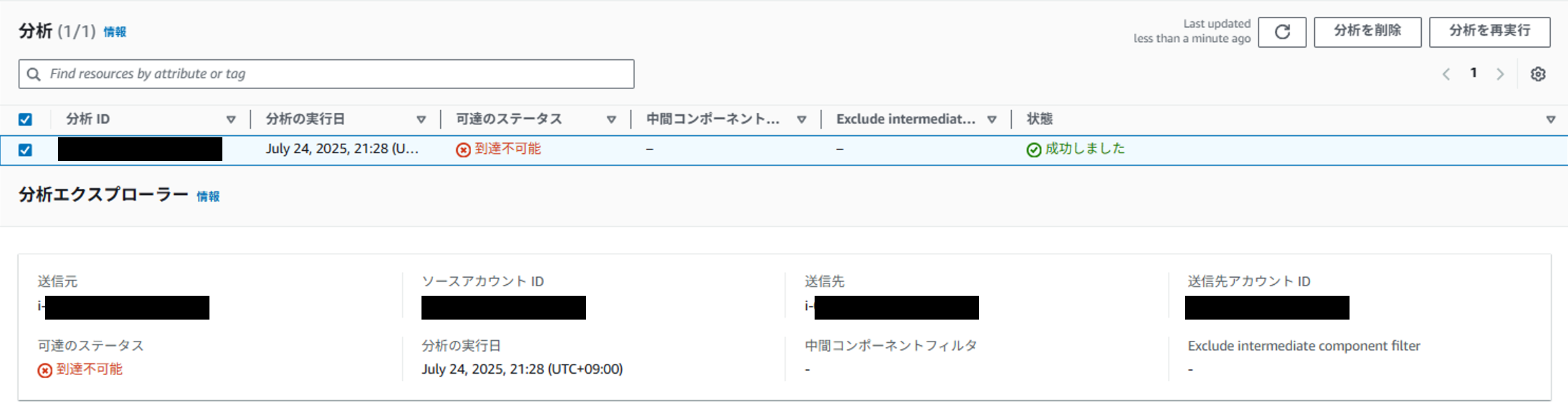Go to the next page arrow
Screen dimensions: 1568x404
tap(1500, 74)
